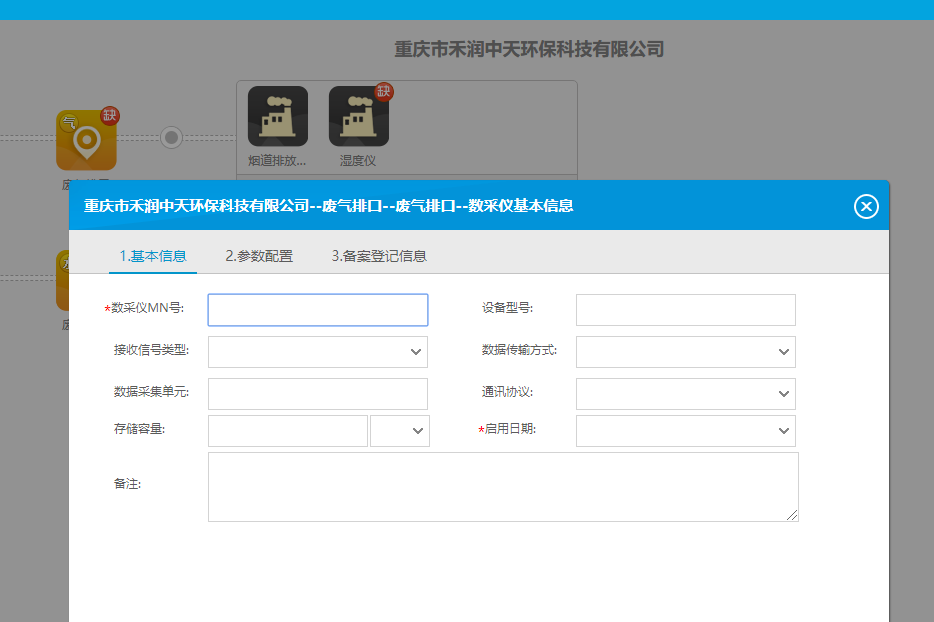Image resolution: width=934 pixels, height=622 pixels.
Task: Expand the 通讯协议 dropdown
Action: [686, 394]
